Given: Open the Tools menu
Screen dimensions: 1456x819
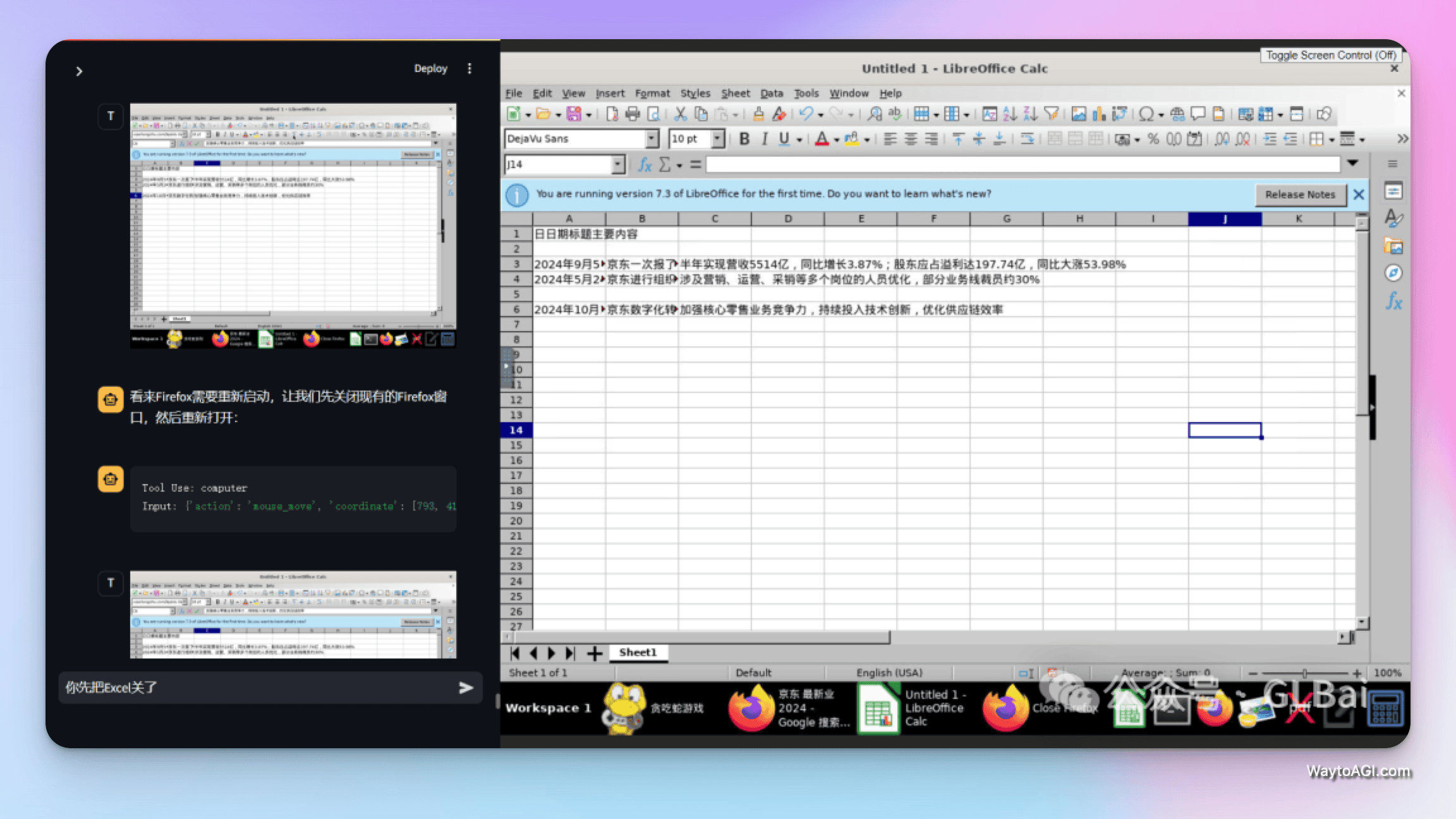Looking at the screenshot, I should tap(806, 93).
